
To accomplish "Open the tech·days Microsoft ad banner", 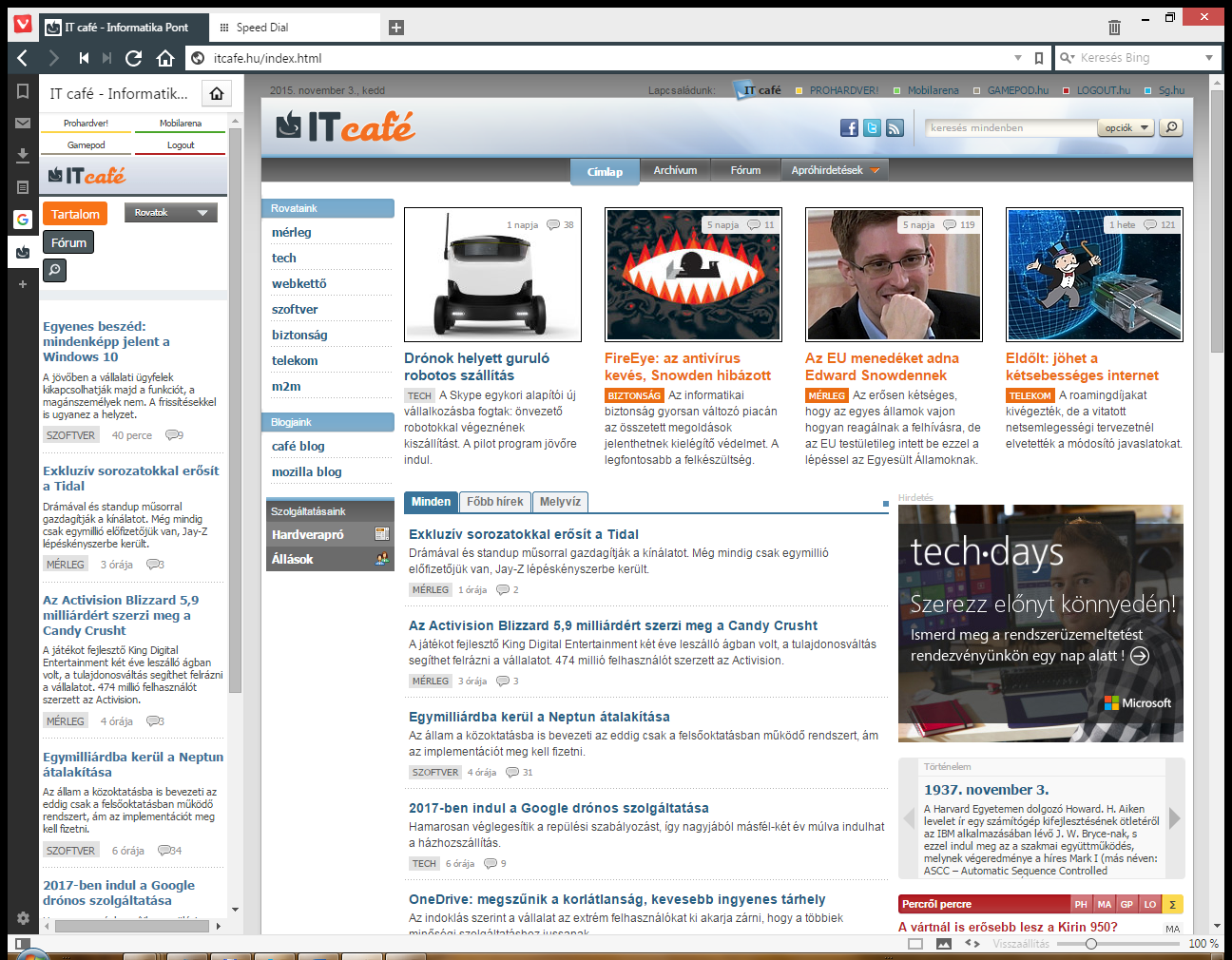I will 1041,624.
